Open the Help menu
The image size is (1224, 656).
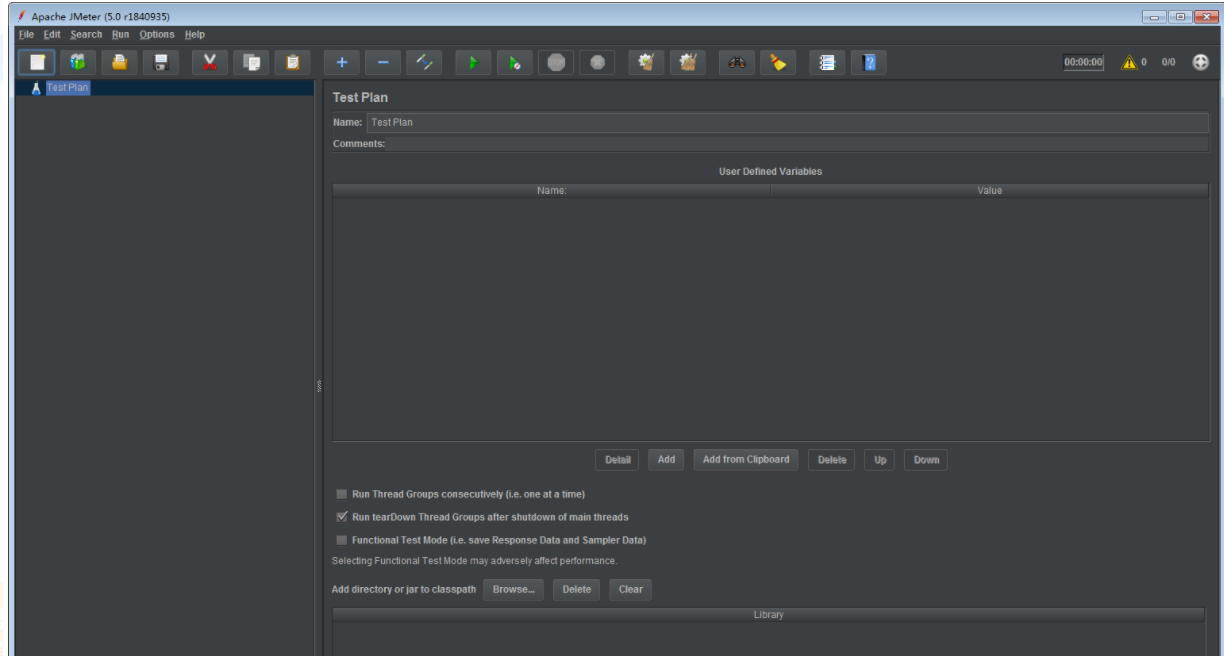coord(195,35)
